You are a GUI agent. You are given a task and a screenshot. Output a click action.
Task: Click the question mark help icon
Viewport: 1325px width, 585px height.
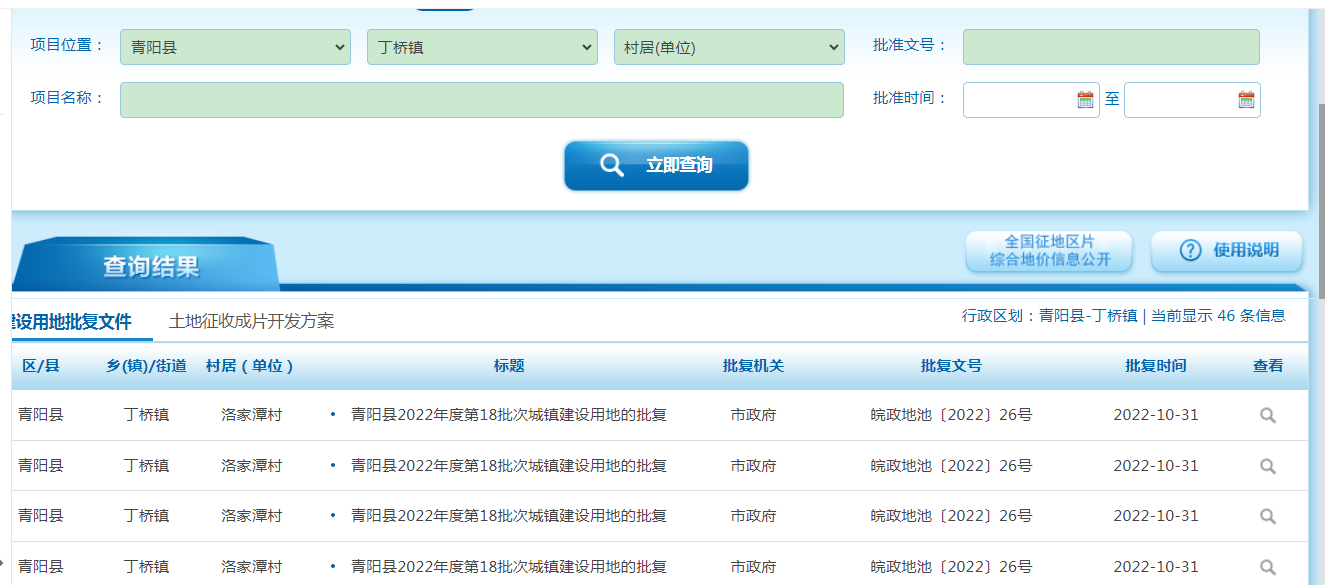[1190, 251]
